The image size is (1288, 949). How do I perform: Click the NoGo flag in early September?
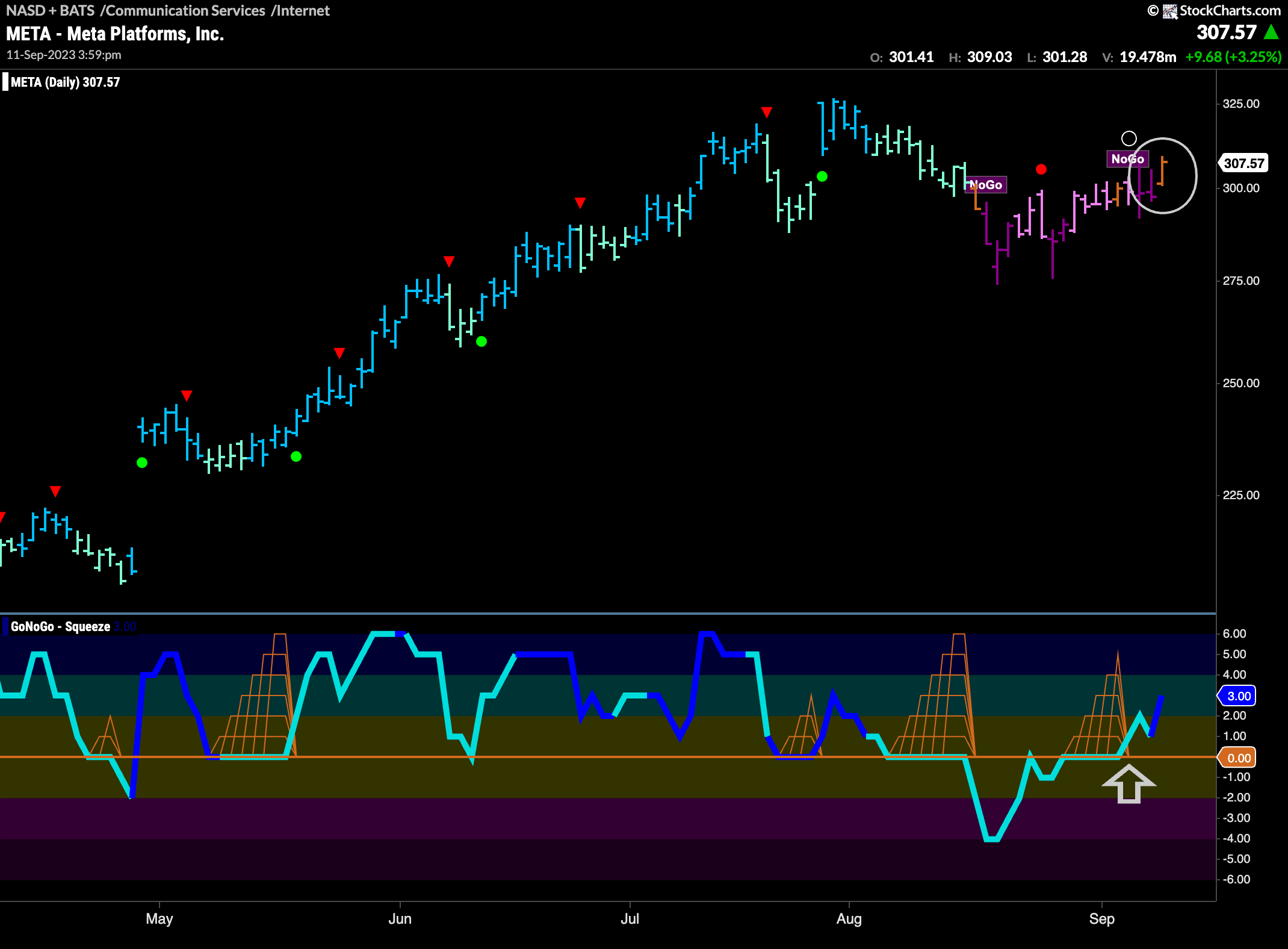(x=1127, y=159)
